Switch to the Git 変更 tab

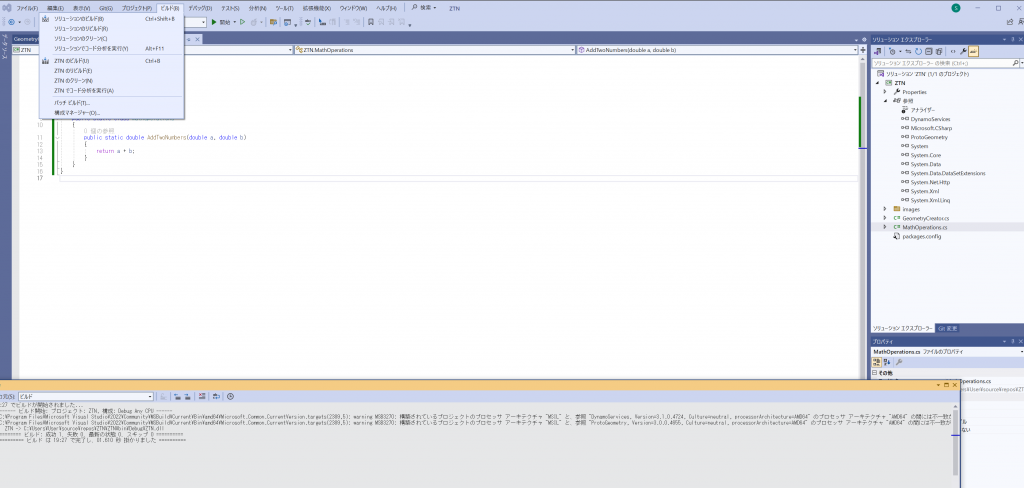[x=948, y=328]
